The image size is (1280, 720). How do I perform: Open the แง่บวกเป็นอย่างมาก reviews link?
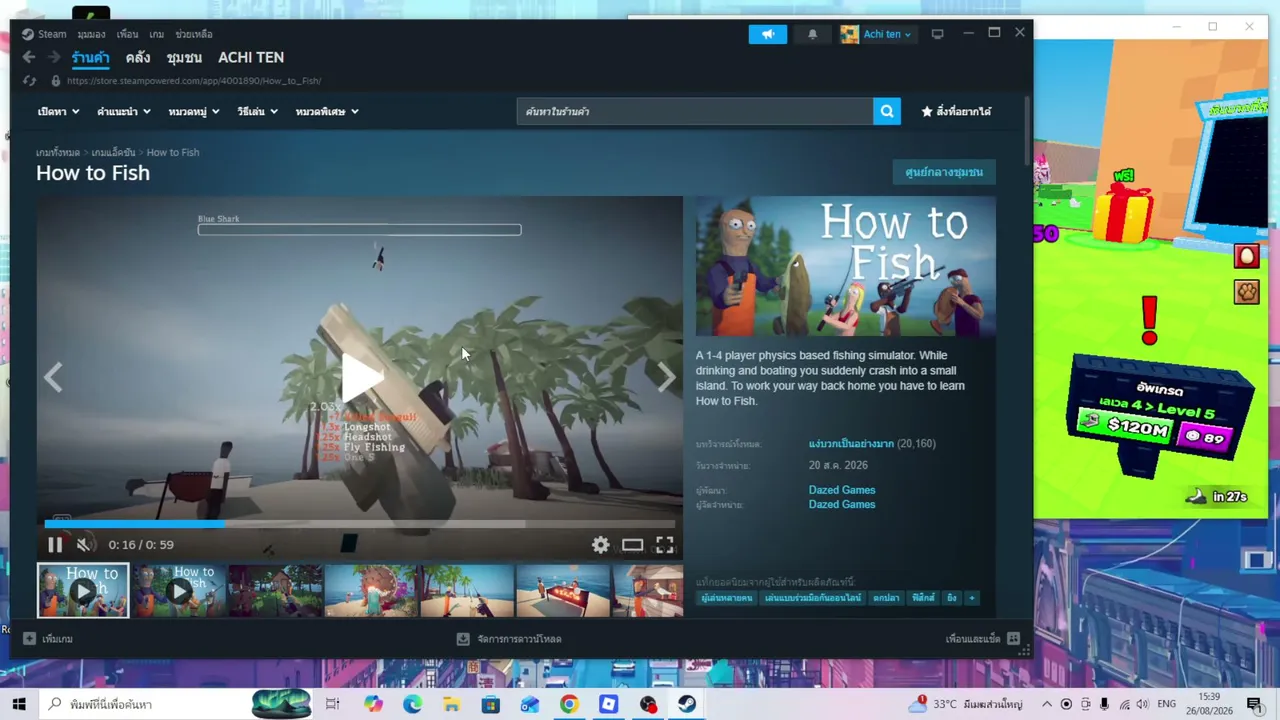pyautogui.click(x=851, y=443)
